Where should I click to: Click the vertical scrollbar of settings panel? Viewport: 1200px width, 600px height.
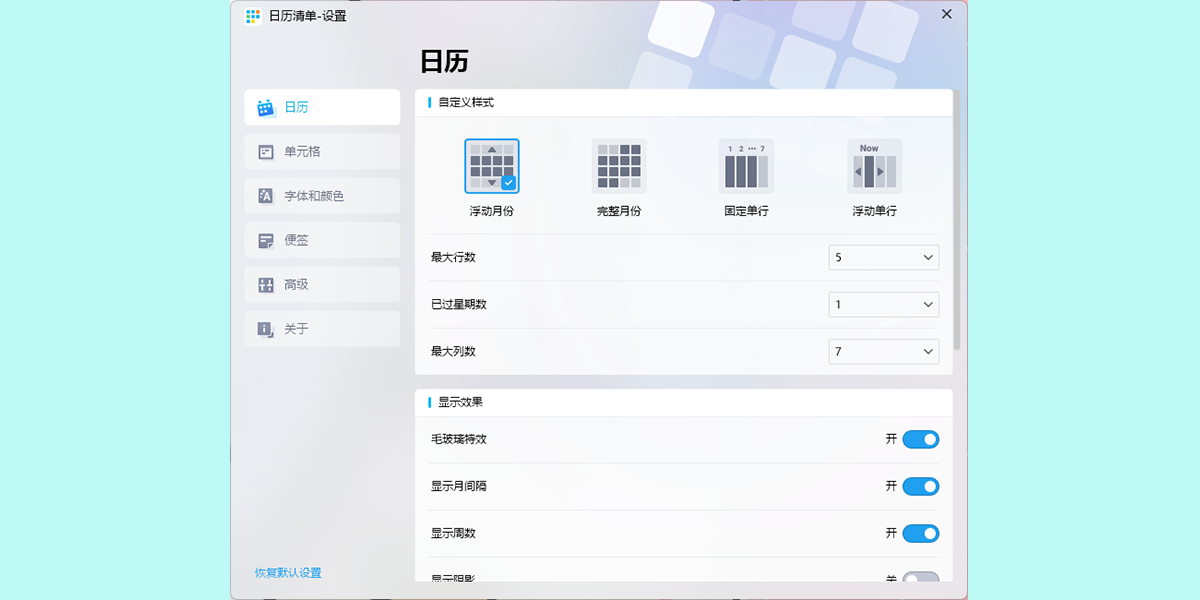957,220
